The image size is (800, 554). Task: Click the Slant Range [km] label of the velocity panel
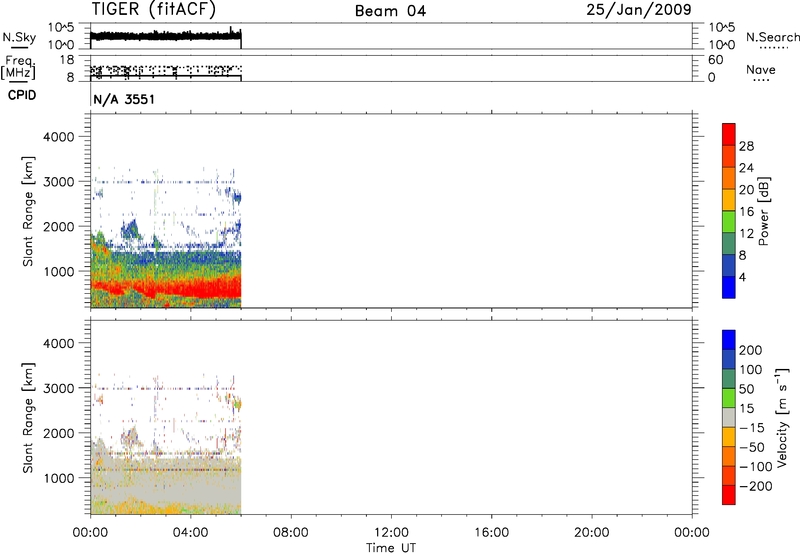click(28, 418)
